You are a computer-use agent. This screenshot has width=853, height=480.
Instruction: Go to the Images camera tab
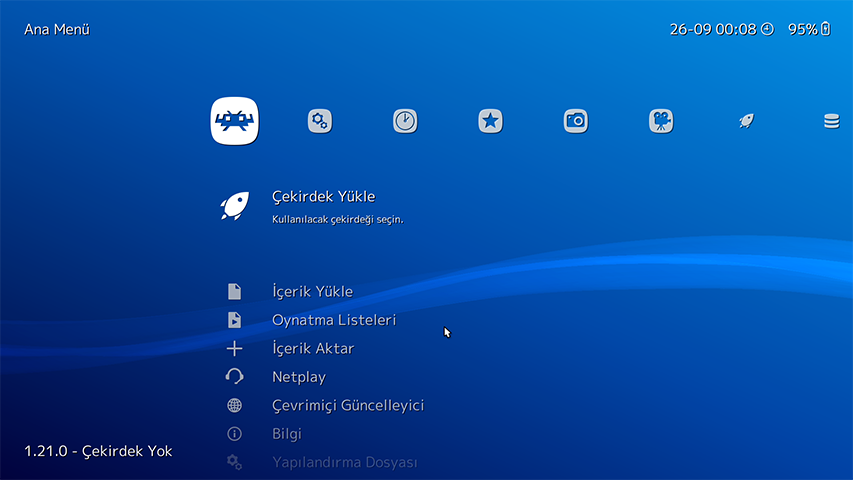pyautogui.click(x=575, y=121)
